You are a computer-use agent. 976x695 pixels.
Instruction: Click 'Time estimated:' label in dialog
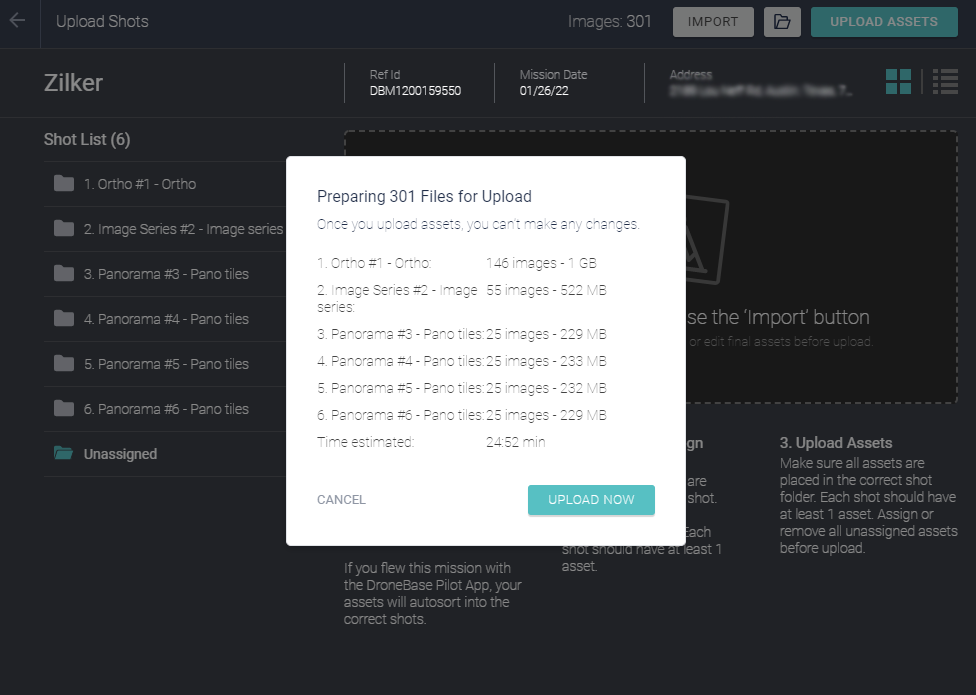tap(365, 442)
